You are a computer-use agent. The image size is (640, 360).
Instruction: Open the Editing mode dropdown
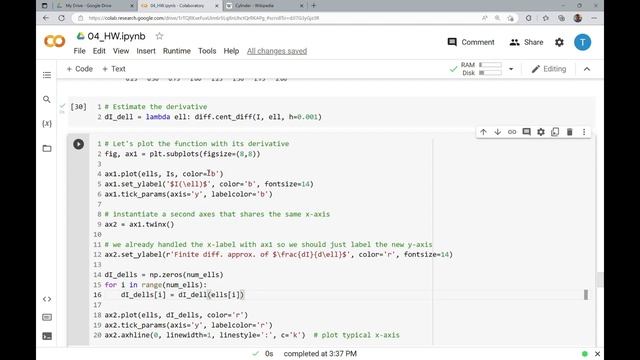pyautogui.click(x=549, y=69)
